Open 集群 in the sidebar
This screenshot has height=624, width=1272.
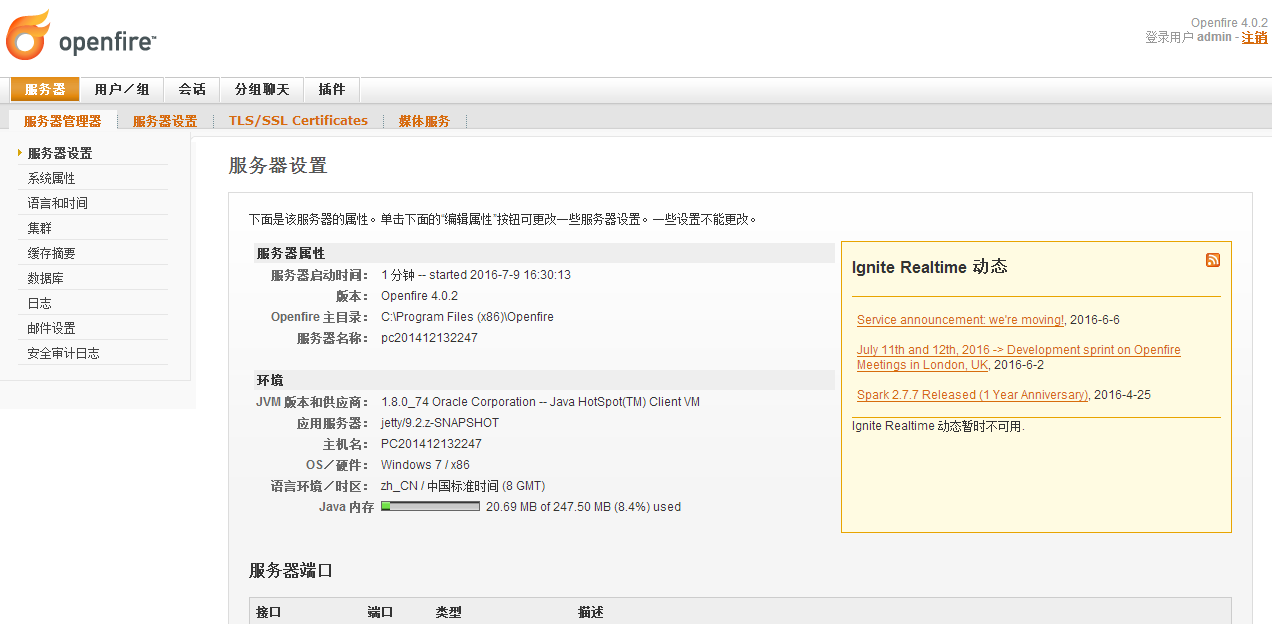tap(39, 228)
